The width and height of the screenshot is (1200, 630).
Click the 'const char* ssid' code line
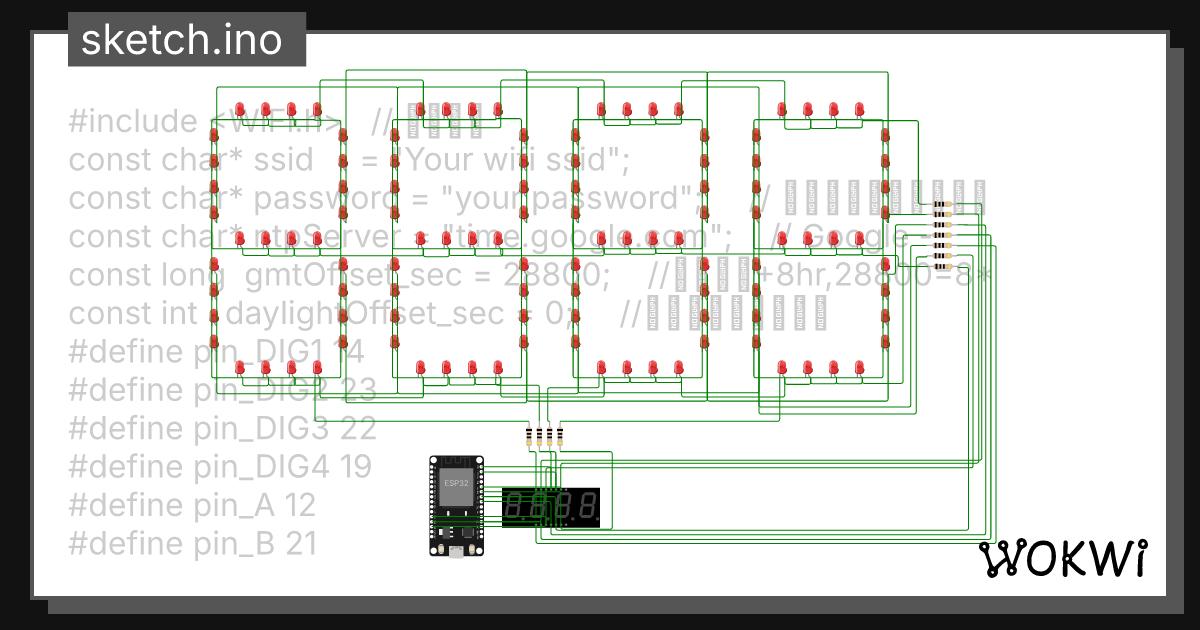350,159
